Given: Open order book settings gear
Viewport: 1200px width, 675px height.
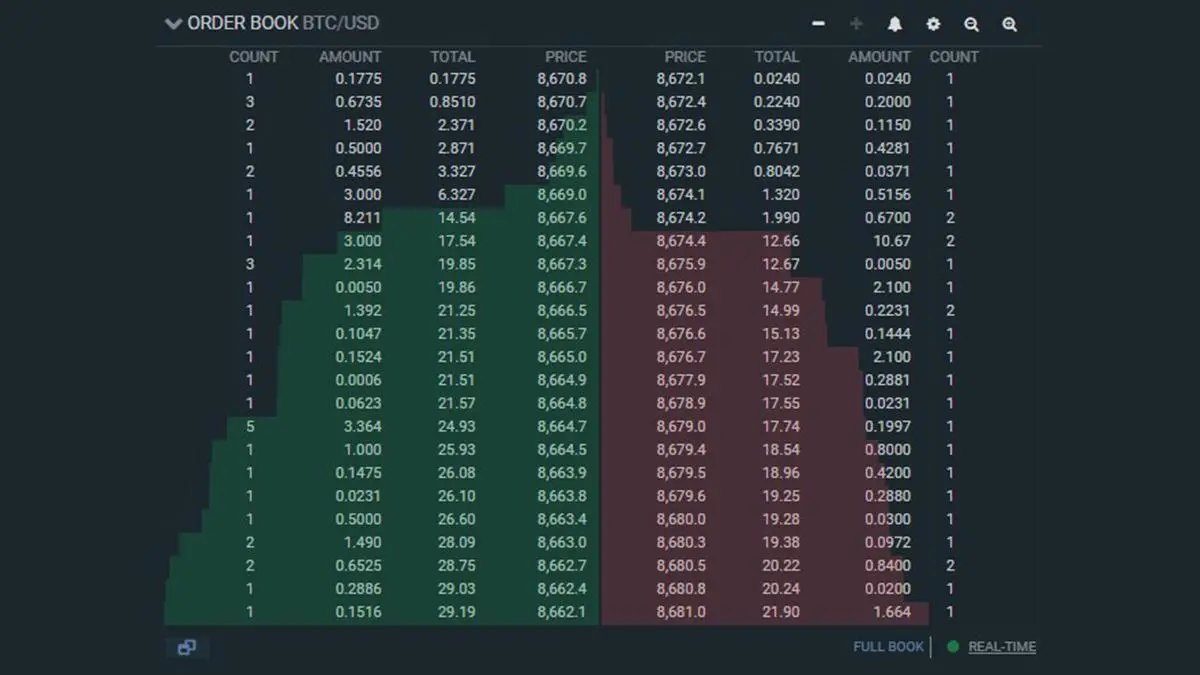Looking at the screenshot, I should click(x=933, y=24).
